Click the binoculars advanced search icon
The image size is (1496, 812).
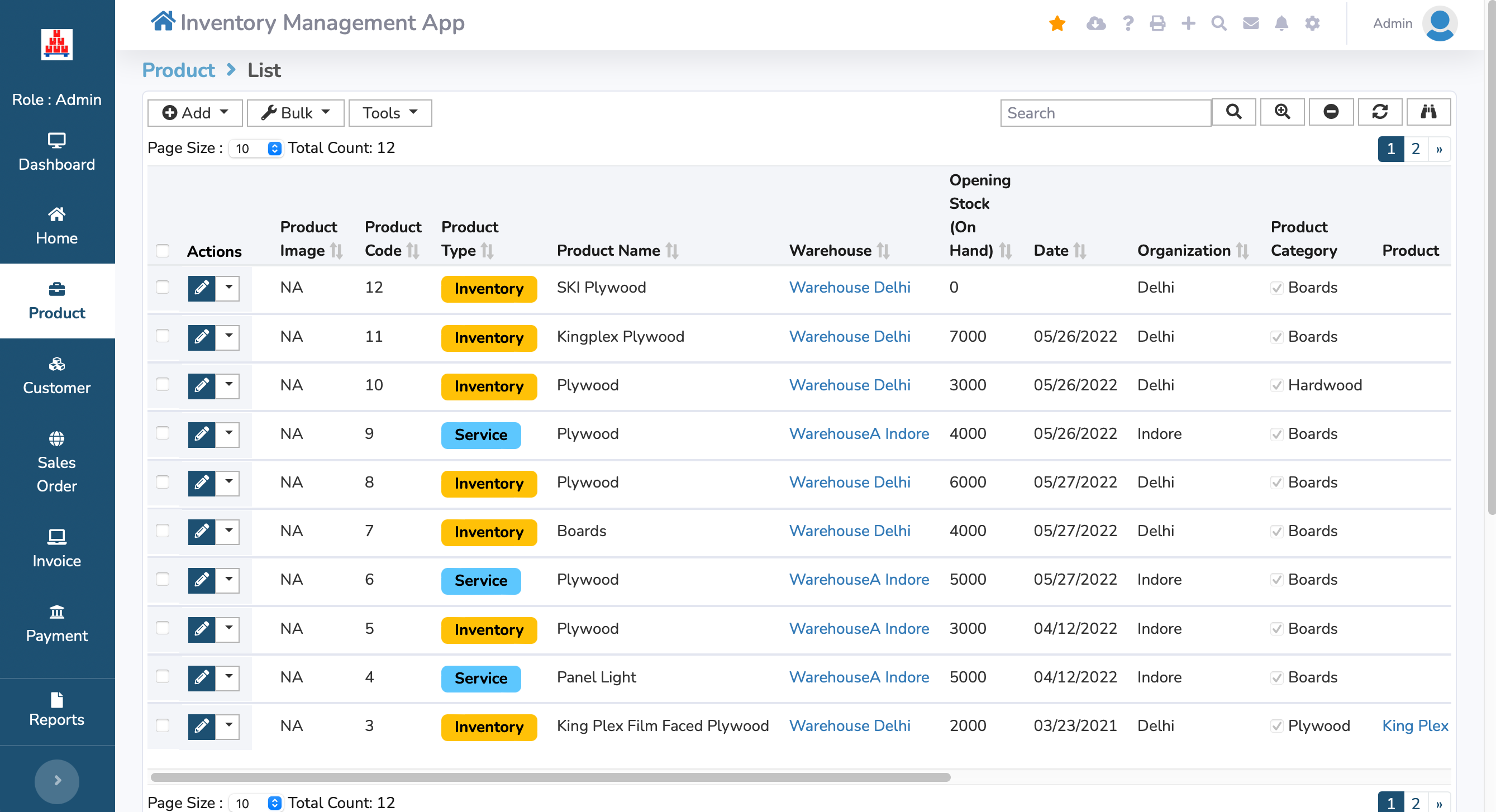pos(1428,112)
